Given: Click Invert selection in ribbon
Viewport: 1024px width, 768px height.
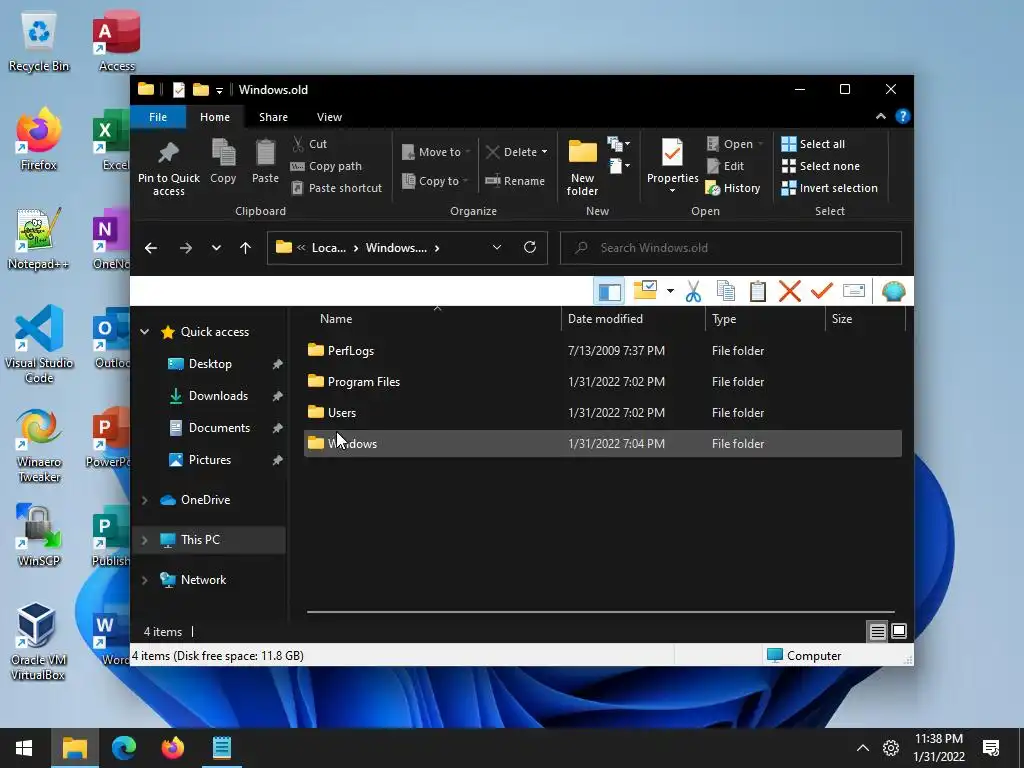Looking at the screenshot, I should [829, 188].
